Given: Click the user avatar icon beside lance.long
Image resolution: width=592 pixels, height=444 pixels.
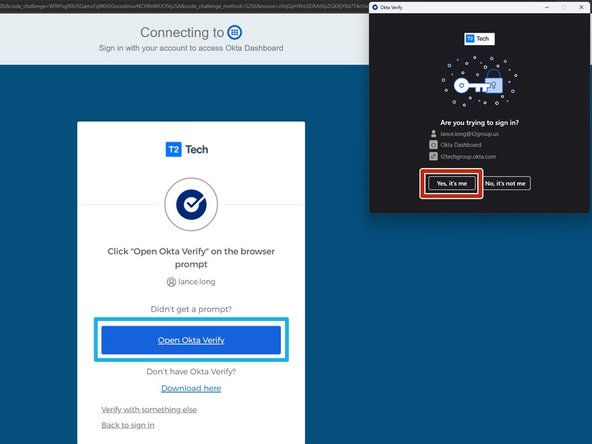Looking at the screenshot, I should 171,282.
